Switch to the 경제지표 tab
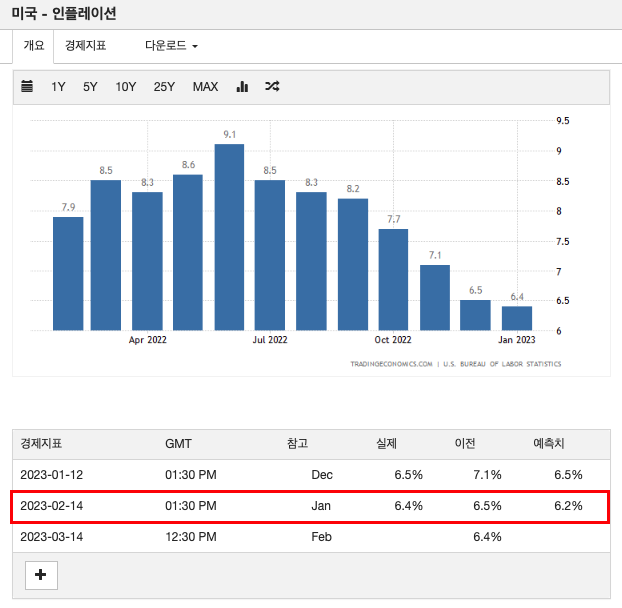The width and height of the screenshot is (622, 608). pyautogui.click(x=86, y=46)
